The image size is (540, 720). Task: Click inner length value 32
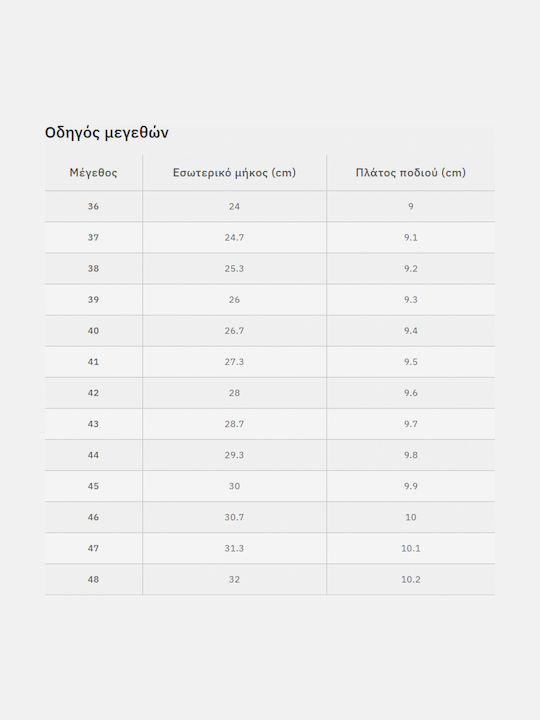pos(234,579)
